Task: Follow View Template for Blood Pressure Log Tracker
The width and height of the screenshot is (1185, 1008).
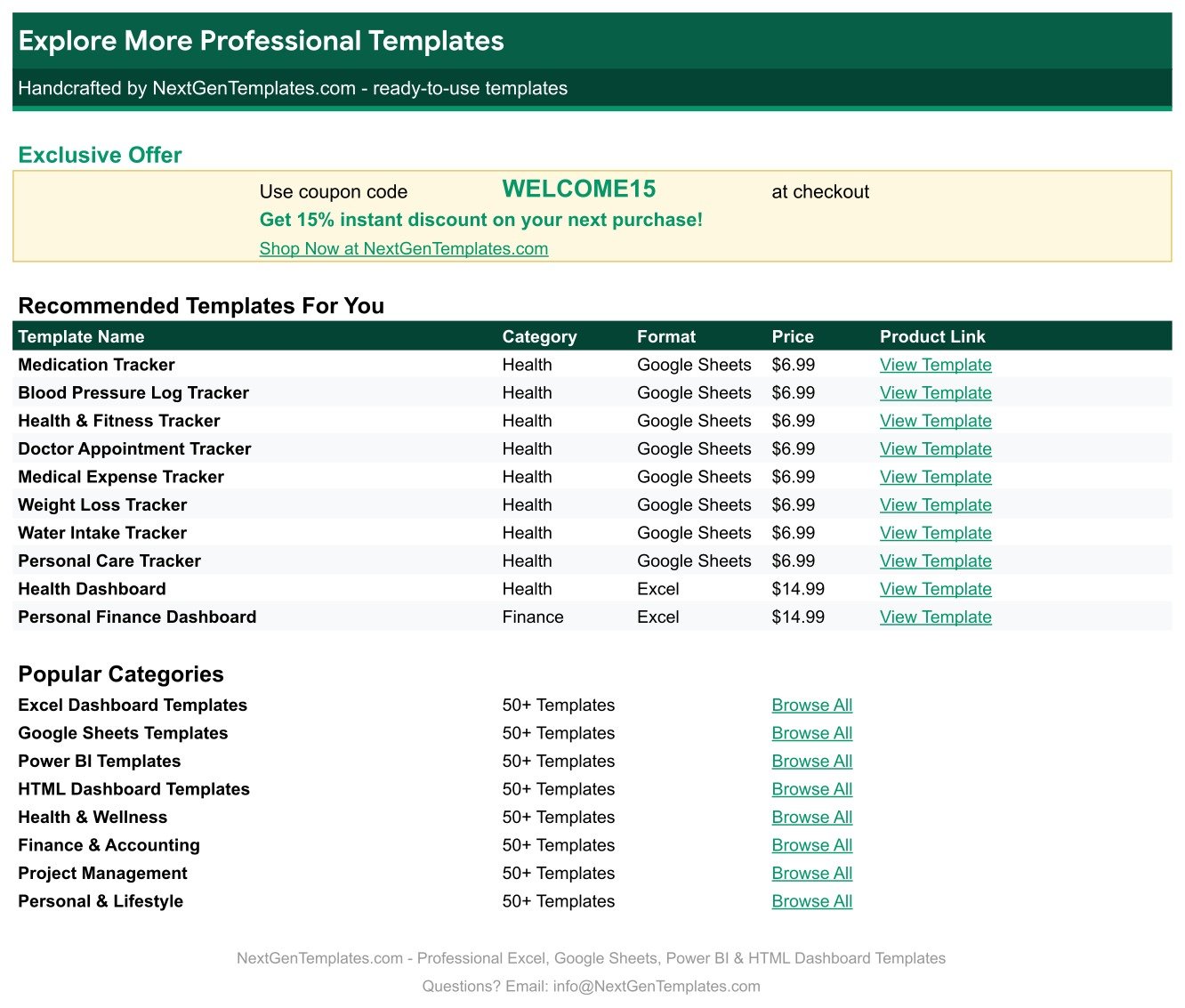Action: coord(935,393)
